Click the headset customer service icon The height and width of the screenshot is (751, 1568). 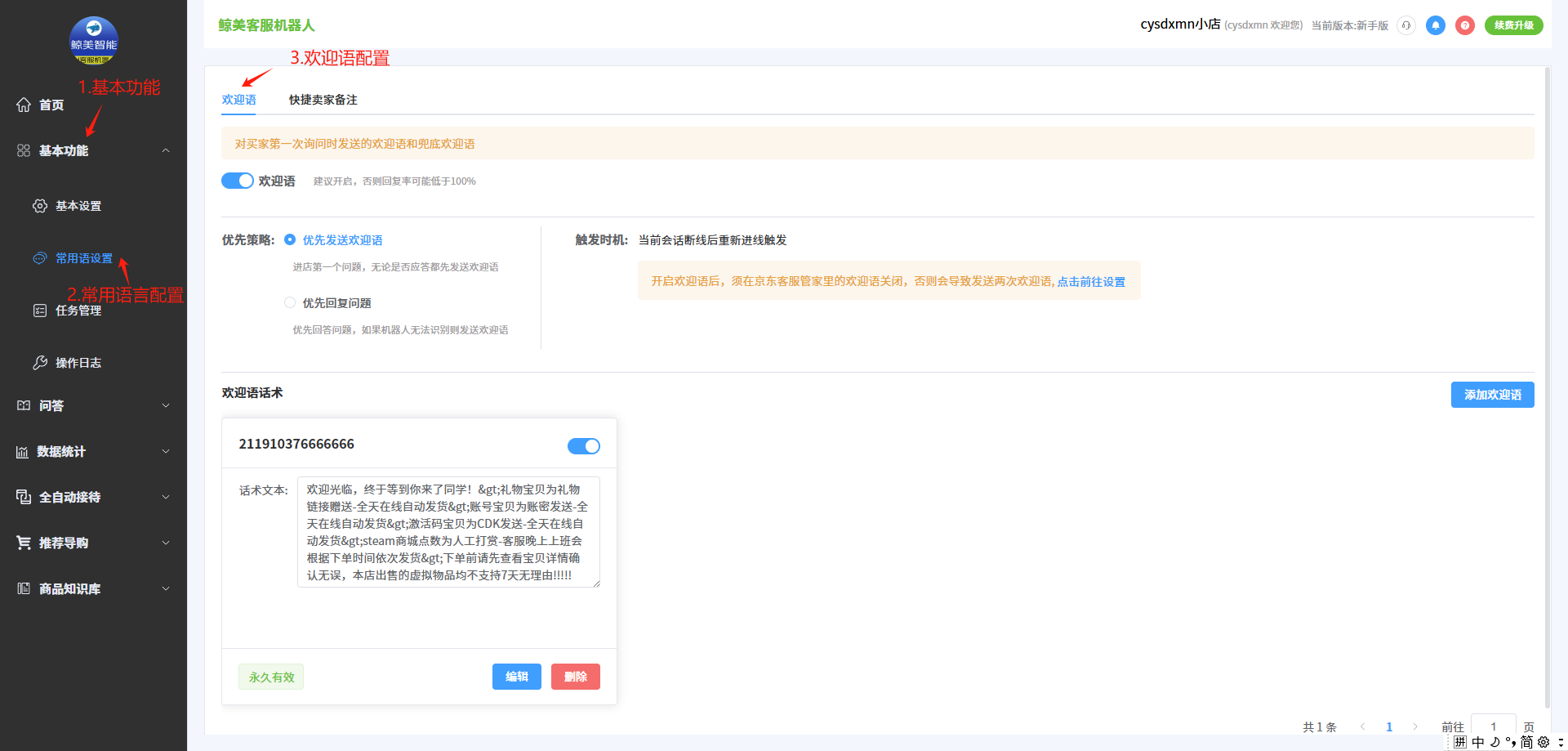[1405, 25]
